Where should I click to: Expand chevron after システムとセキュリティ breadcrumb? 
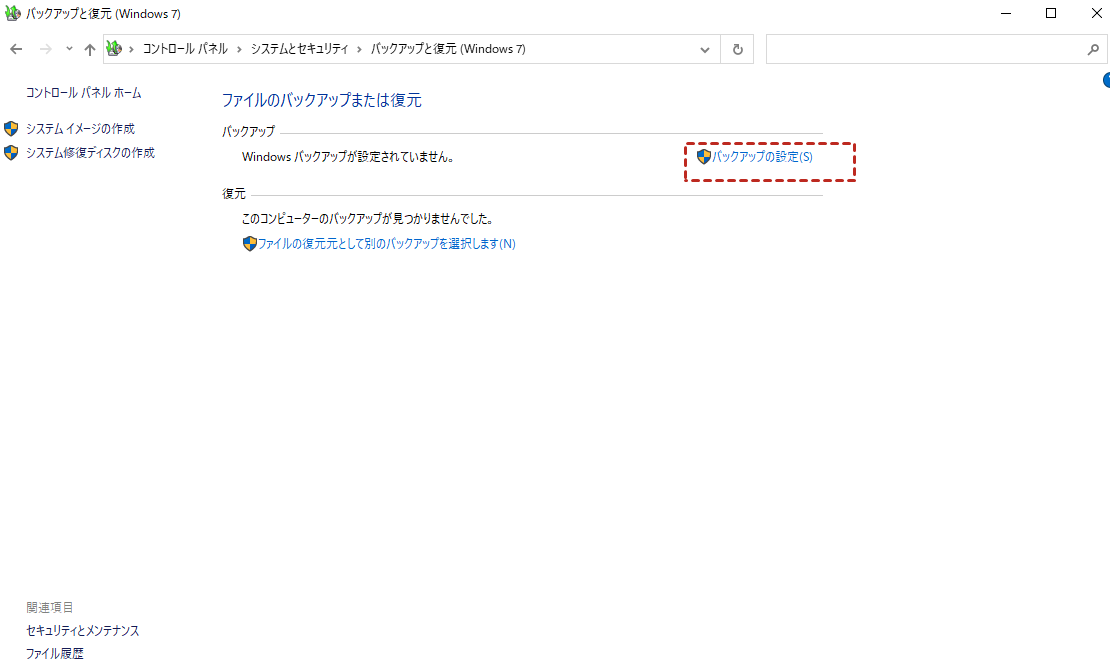click(360, 49)
